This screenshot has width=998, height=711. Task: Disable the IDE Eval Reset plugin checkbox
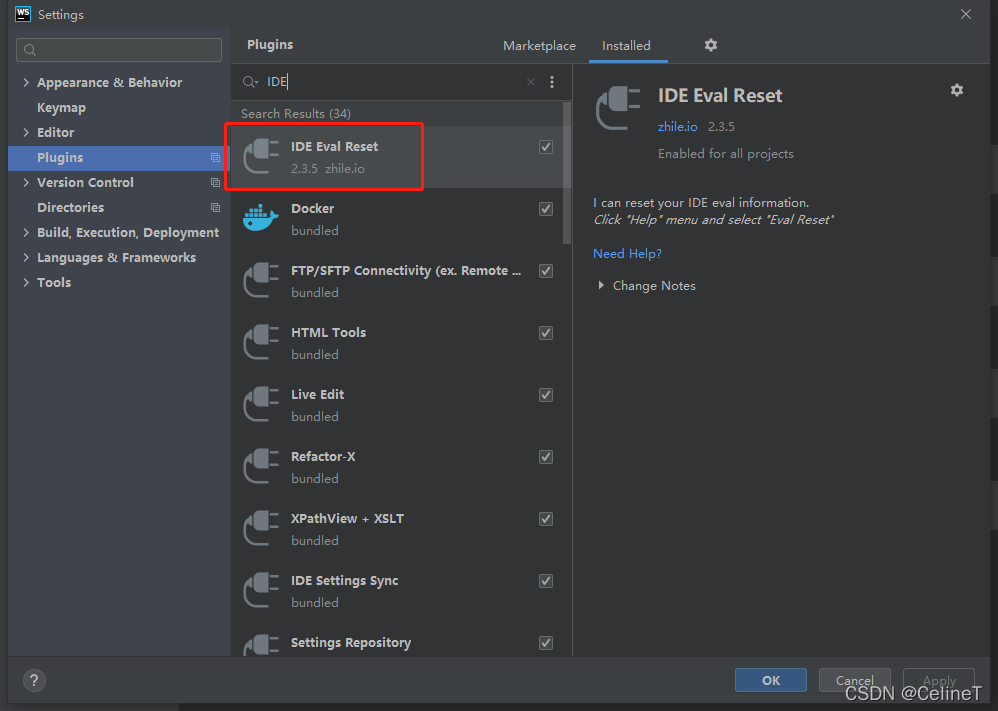click(546, 147)
